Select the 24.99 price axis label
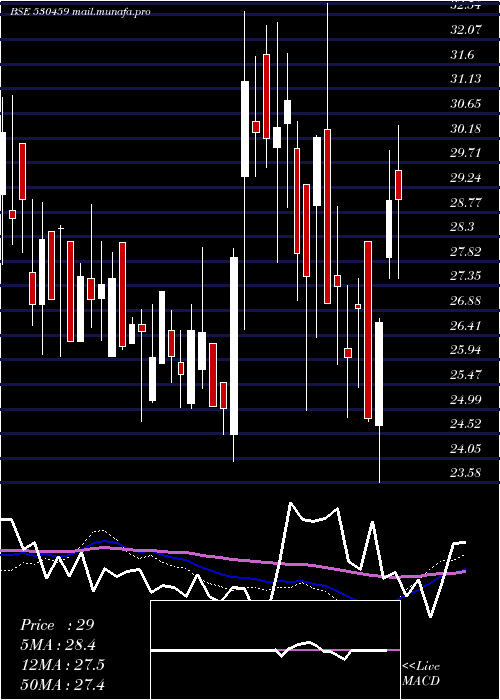Viewport: 500px width, 700px height. (466, 399)
